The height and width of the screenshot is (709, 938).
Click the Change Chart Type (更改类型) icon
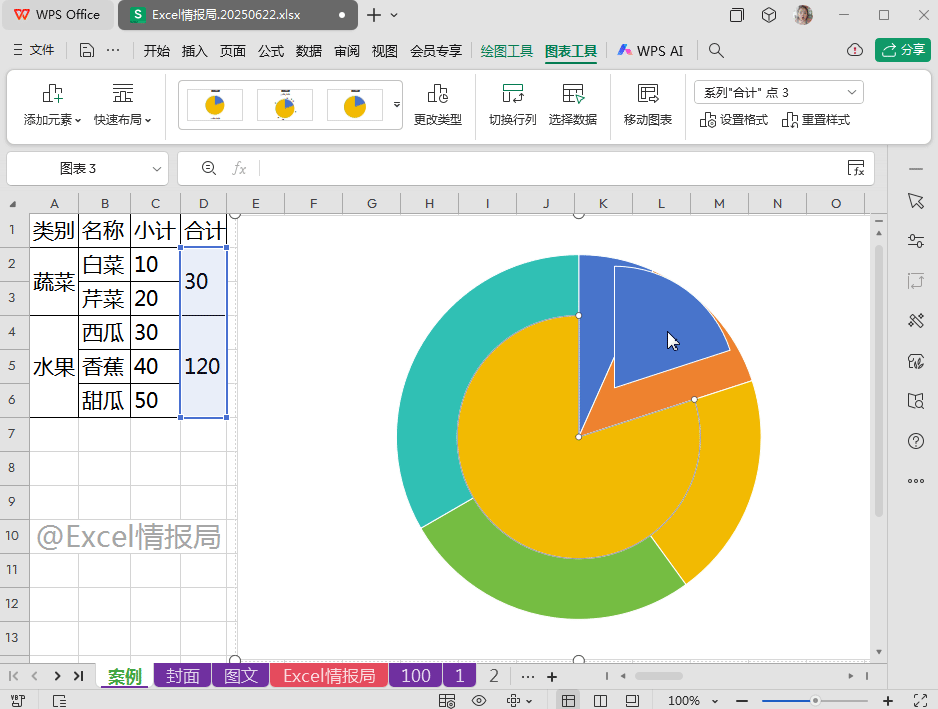[437, 95]
